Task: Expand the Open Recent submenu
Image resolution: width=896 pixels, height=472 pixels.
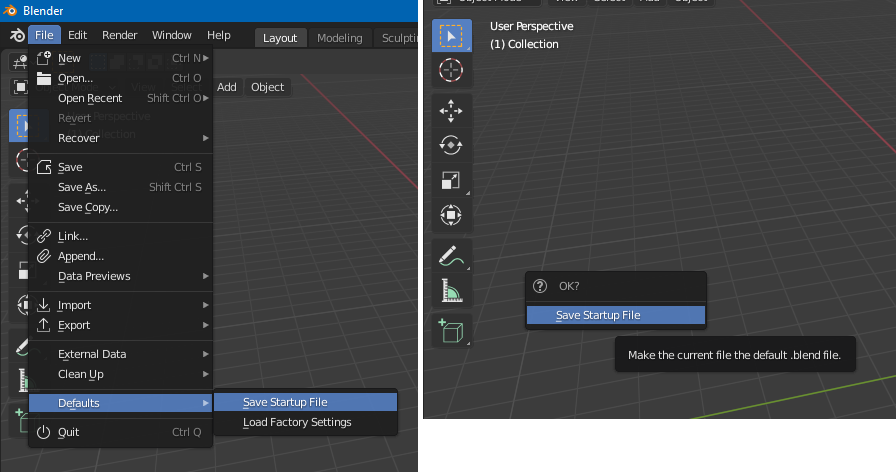Action: pos(121,98)
